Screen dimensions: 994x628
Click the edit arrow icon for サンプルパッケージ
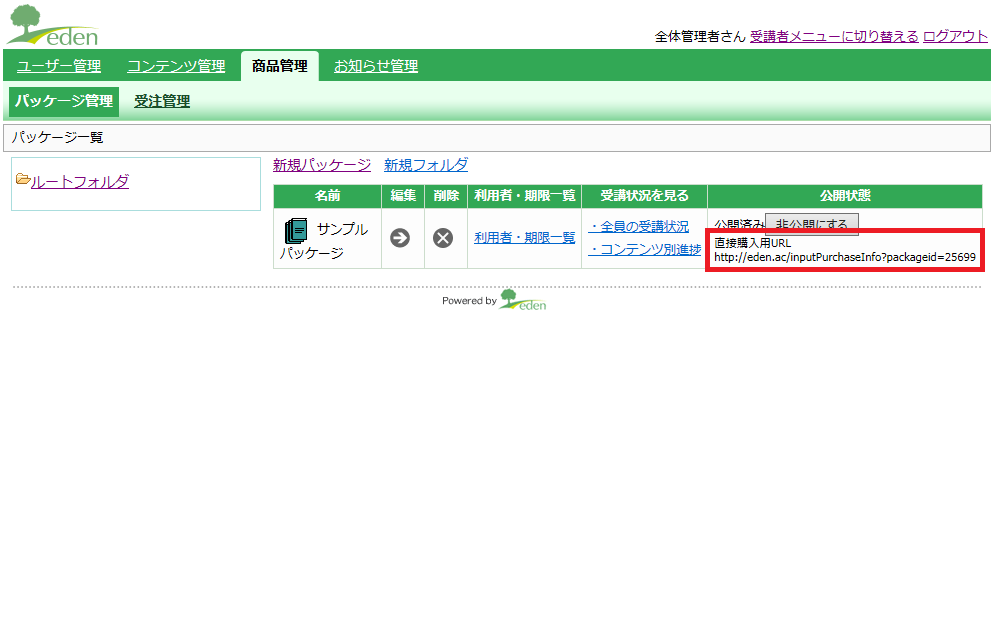399,238
